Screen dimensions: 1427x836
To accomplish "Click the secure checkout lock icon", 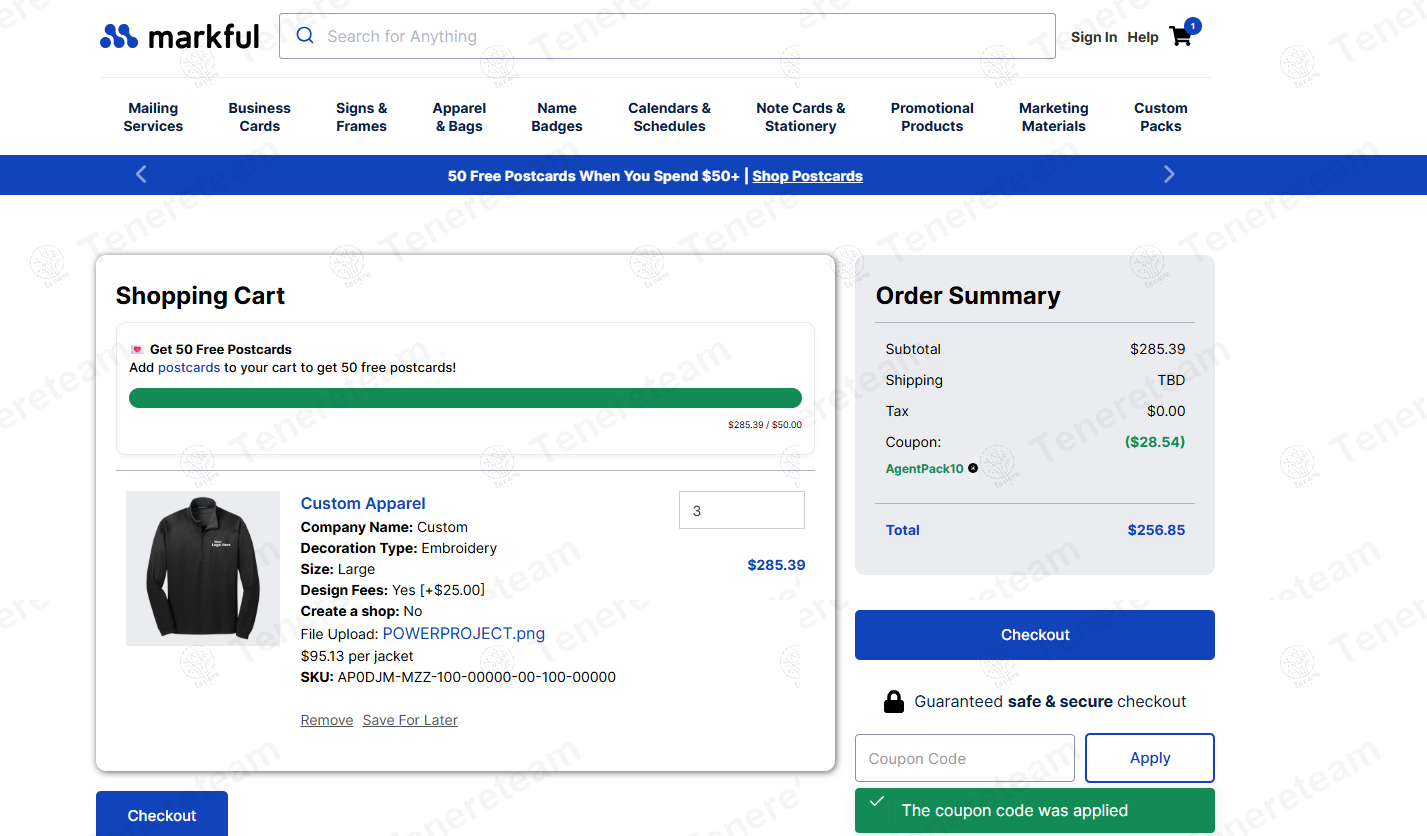I will pyautogui.click(x=894, y=701).
